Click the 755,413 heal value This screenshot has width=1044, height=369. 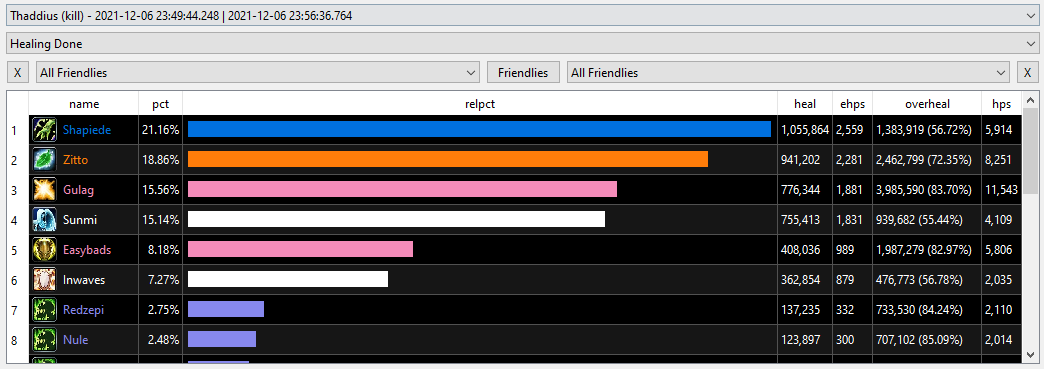[x=800, y=220]
